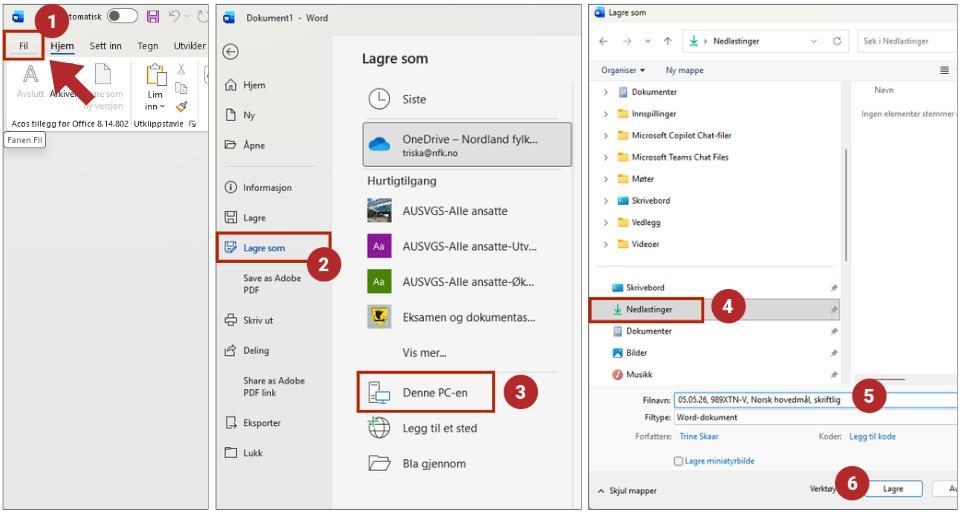Click the save diskette icon in title bar
Viewport: 962px width, 514px height.
click(153, 17)
